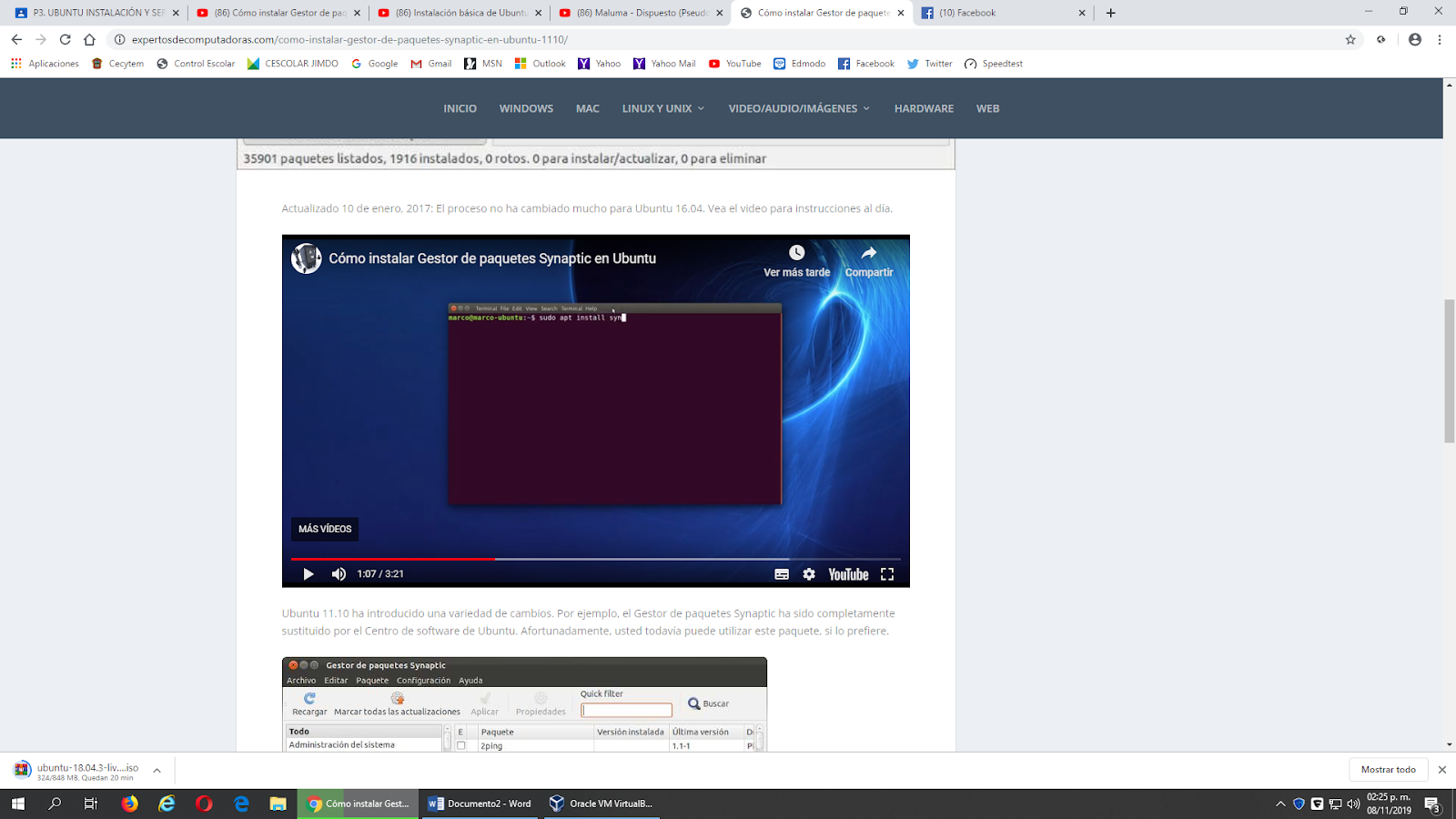Show hidden system tray icons
This screenshot has height=819, width=1456.
click(x=1280, y=804)
